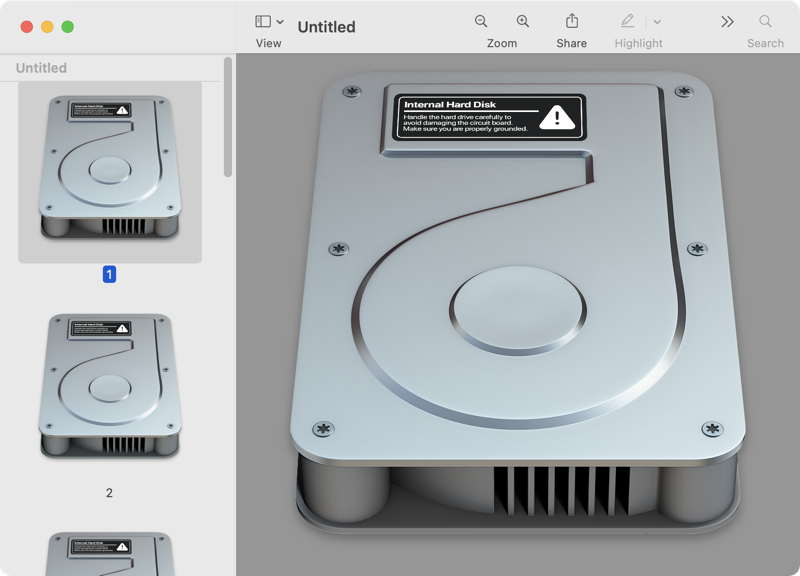Screen dimensions: 800x576
Task: Show more toolbar items via double chevron
Action: click(727, 21)
